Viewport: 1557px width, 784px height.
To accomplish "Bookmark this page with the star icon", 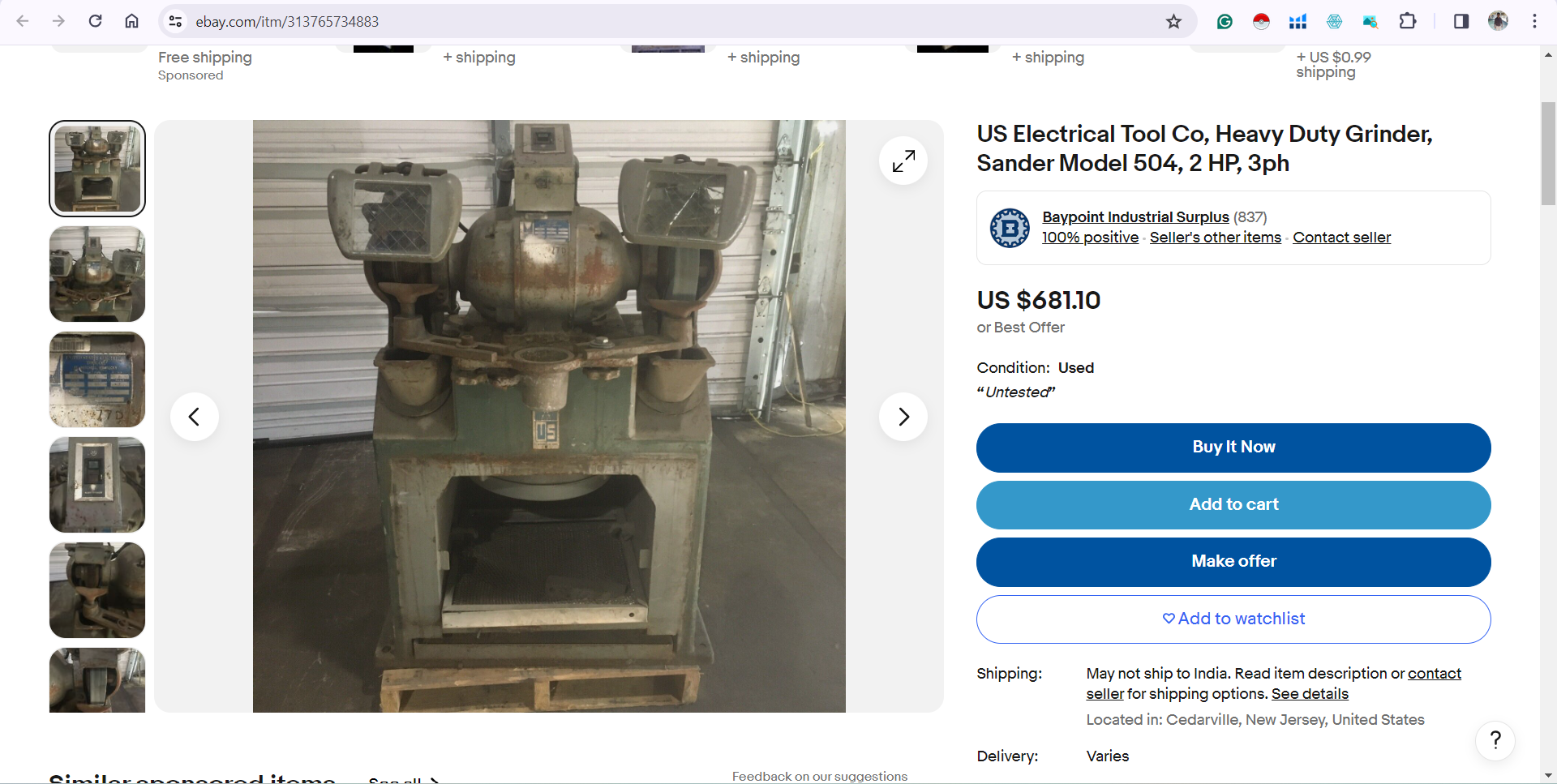I will [1173, 22].
